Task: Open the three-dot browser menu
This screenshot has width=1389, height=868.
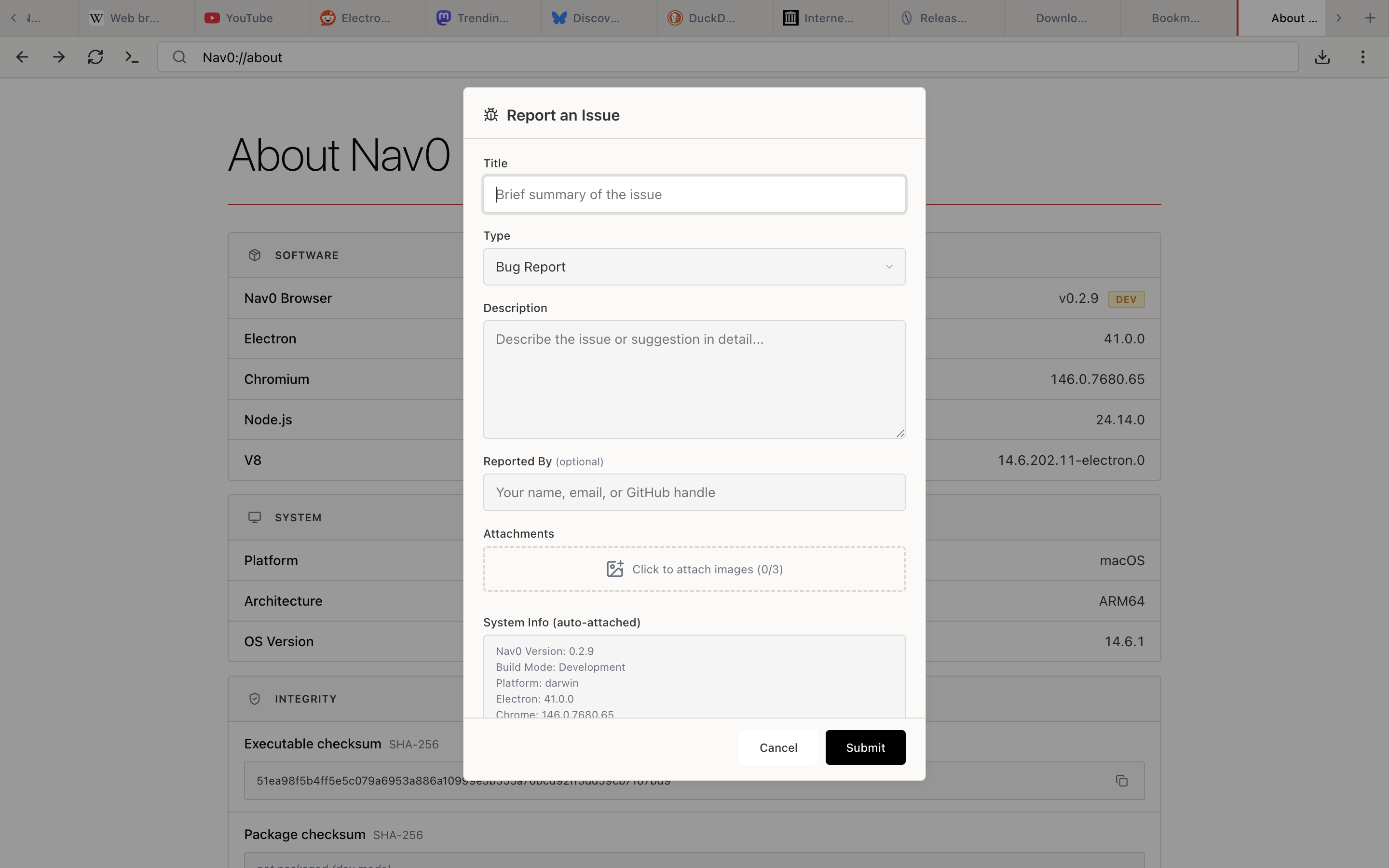Action: coord(1362,57)
